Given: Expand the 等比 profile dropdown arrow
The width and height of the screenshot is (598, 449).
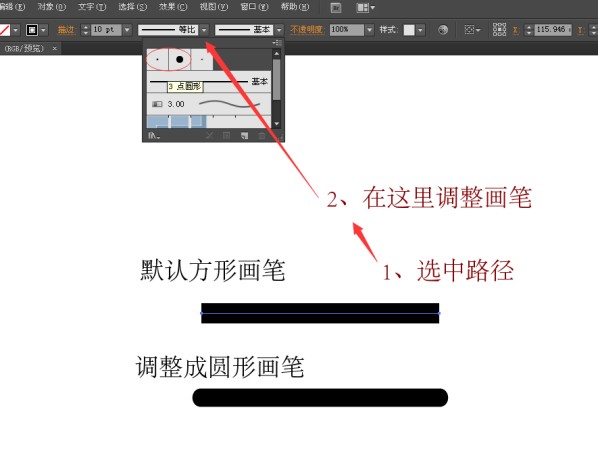Looking at the screenshot, I should click(204, 30).
